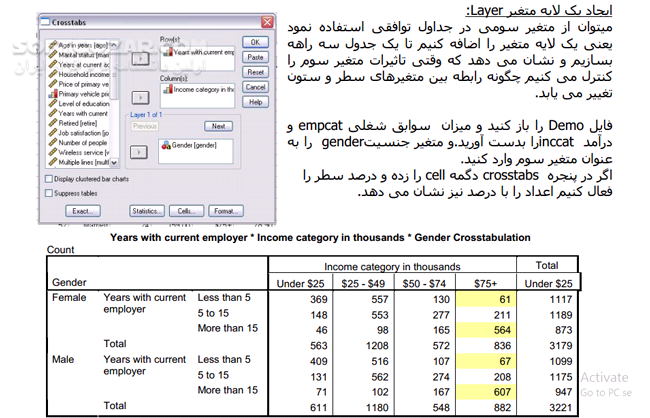Click the 'Female' row label
The height and width of the screenshot is (418, 650).
[x=69, y=297]
